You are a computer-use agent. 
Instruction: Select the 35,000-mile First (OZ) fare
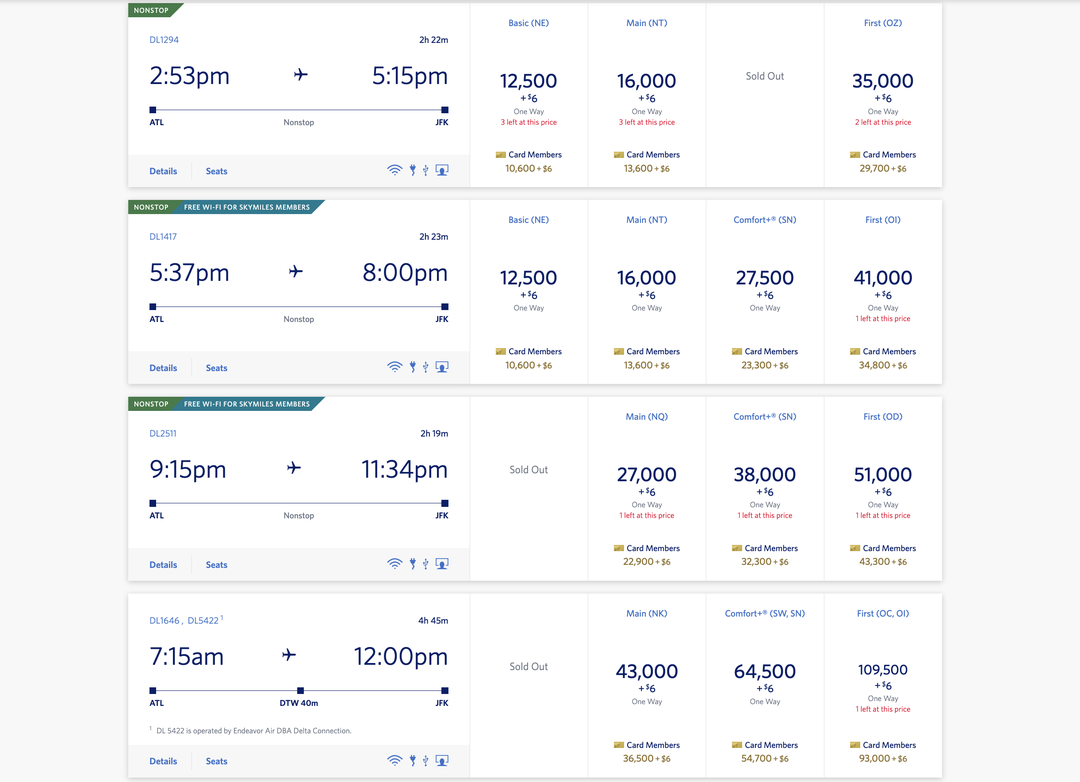pos(883,80)
